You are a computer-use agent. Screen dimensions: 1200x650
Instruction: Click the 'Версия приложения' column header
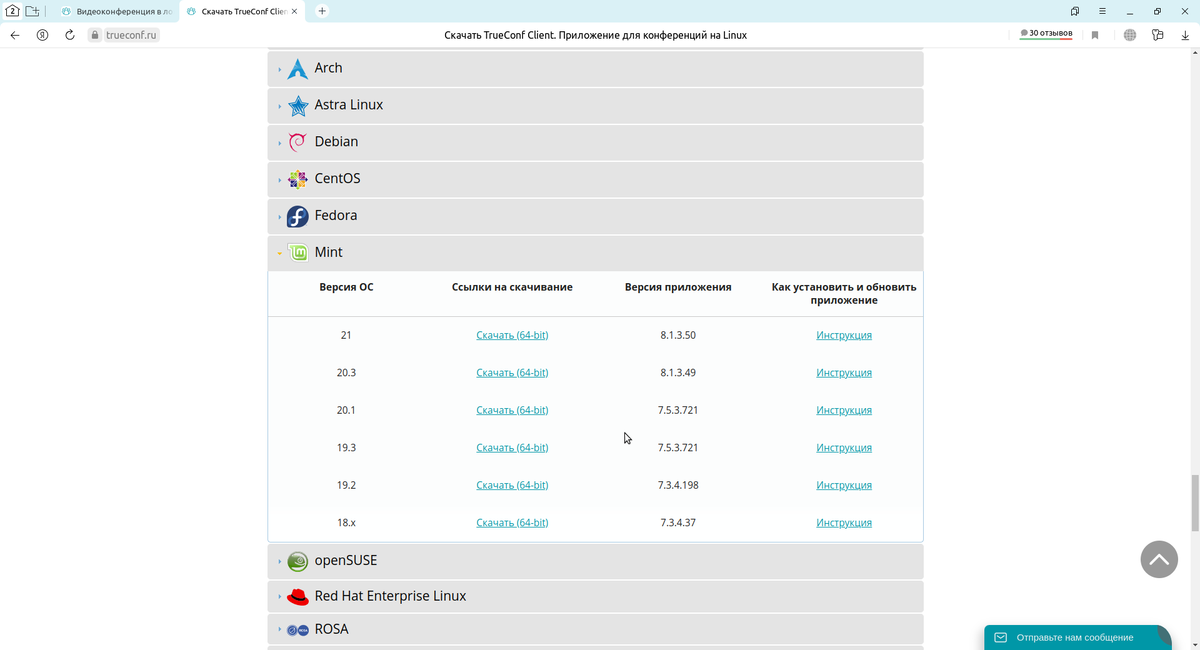(678, 287)
